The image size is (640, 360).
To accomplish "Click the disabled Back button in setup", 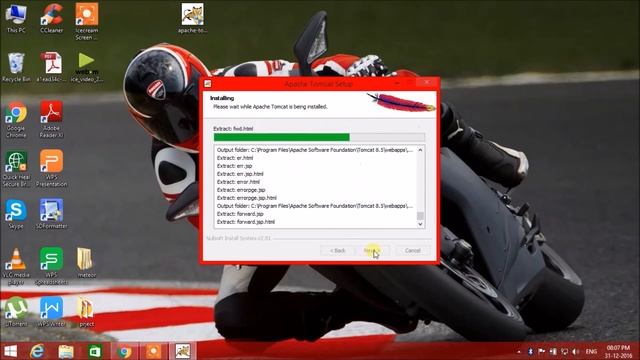I will (x=338, y=250).
